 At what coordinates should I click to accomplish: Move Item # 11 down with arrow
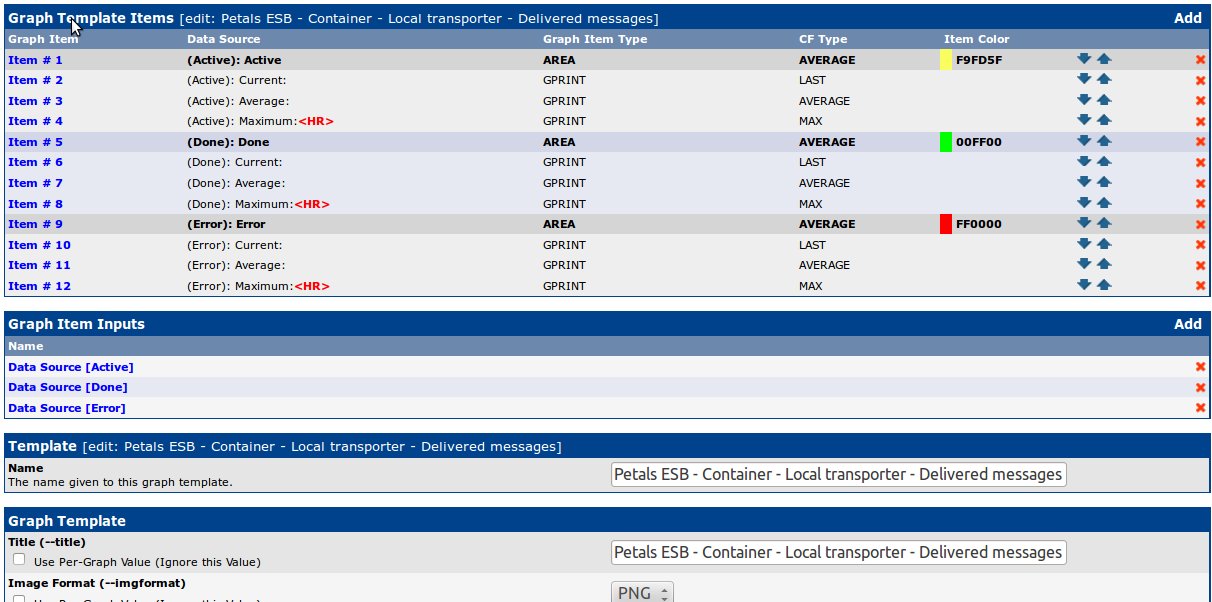1083,264
